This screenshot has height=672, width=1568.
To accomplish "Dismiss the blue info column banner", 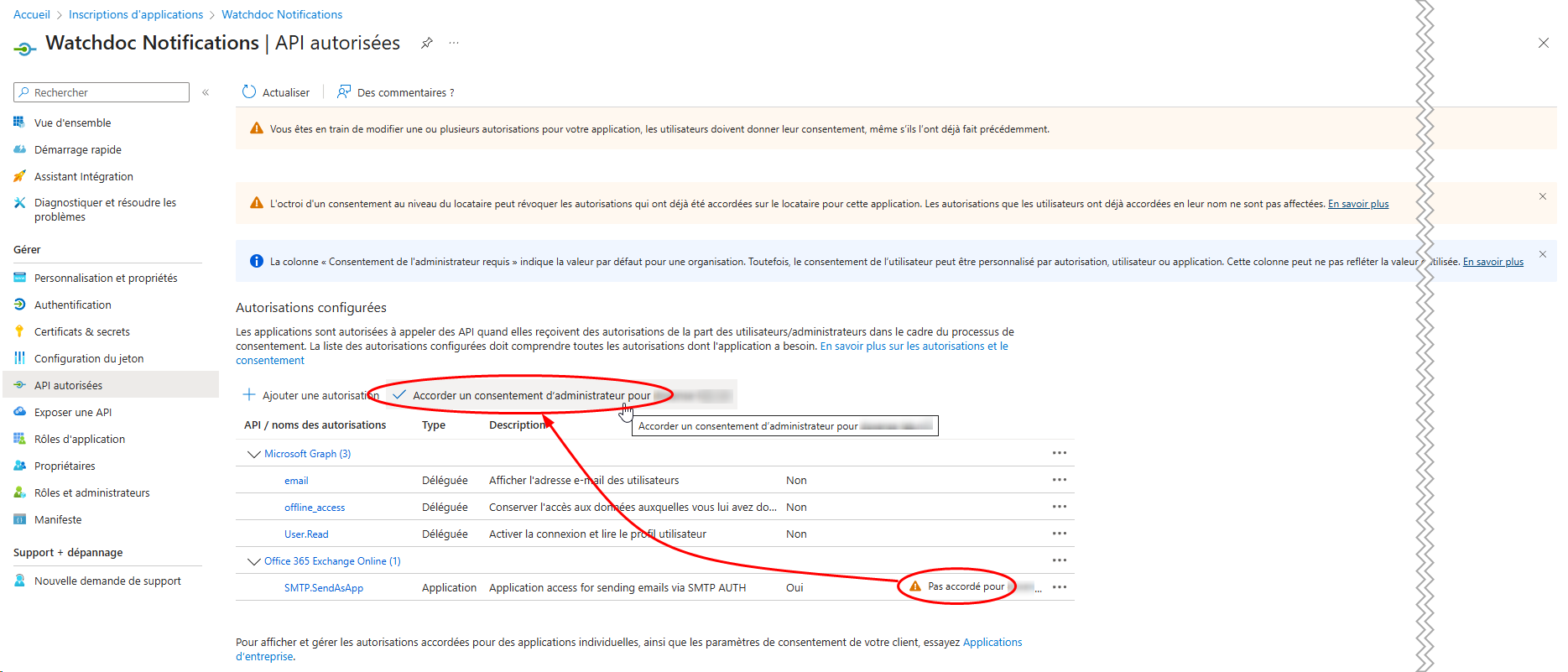I will tap(1542, 254).
